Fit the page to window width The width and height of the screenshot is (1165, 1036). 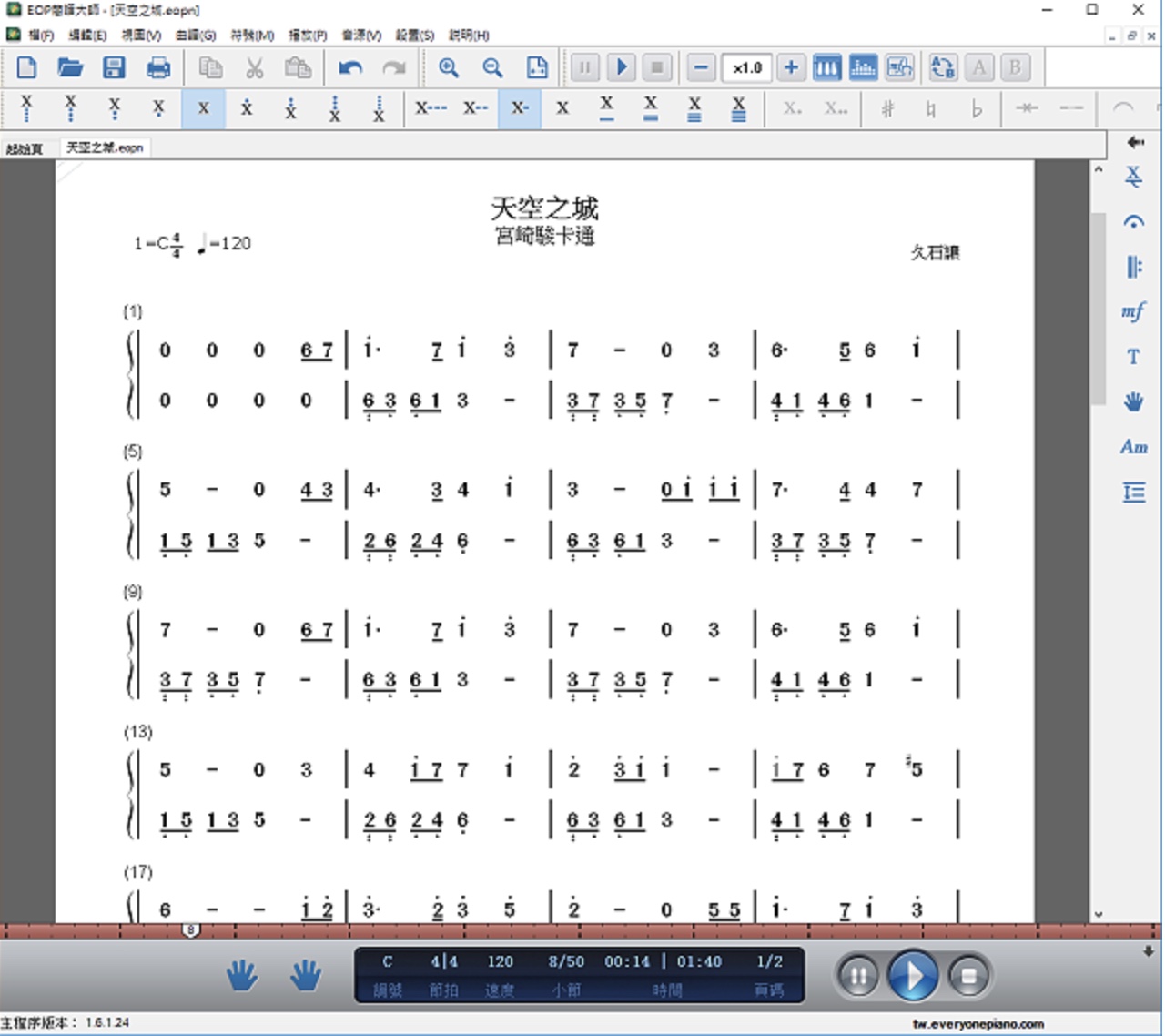click(537, 67)
